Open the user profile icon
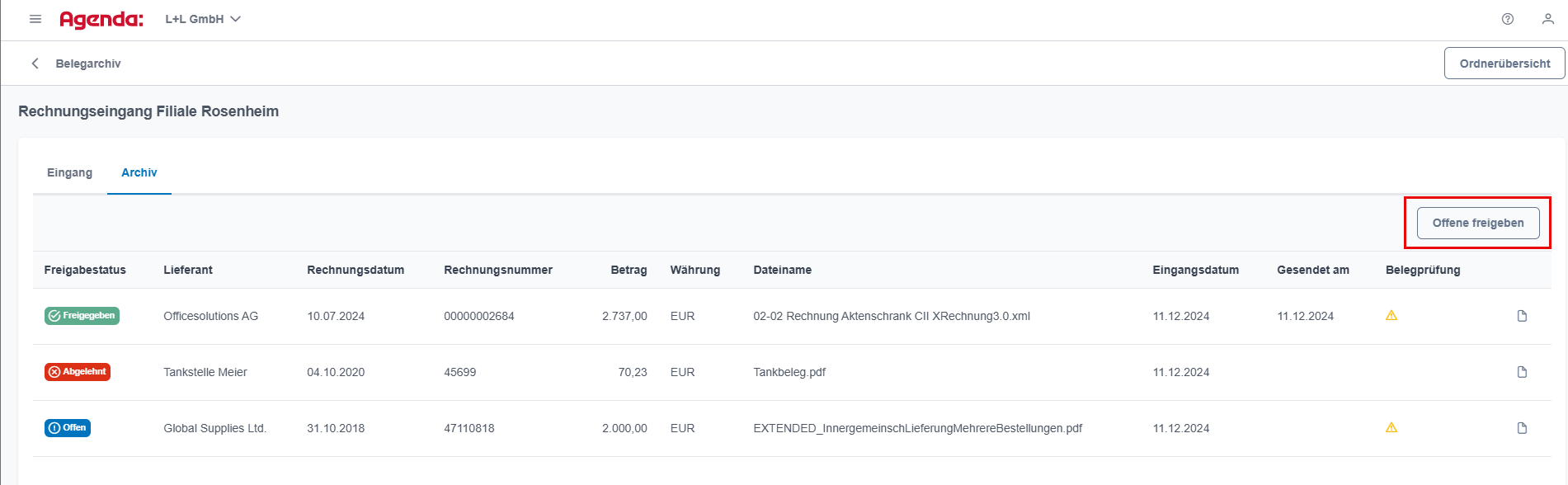The width and height of the screenshot is (1568, 485). [x=1548, y=19]
